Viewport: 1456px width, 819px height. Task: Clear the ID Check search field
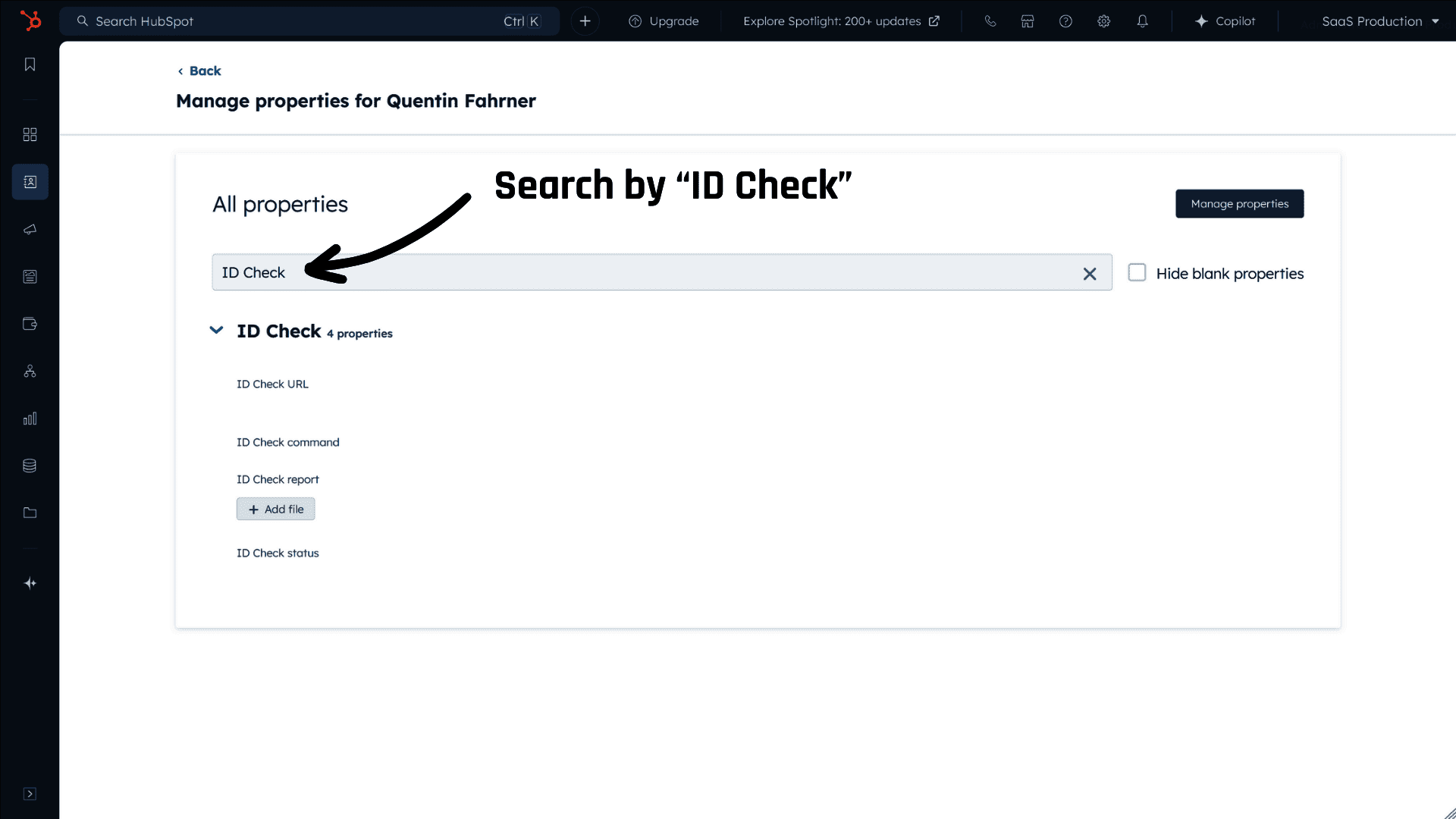tap(1089, 274)
